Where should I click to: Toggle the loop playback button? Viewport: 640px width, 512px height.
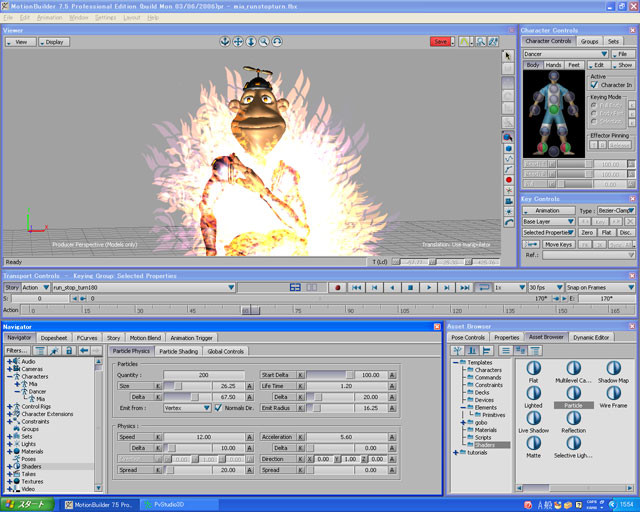[x=483, y=287]
